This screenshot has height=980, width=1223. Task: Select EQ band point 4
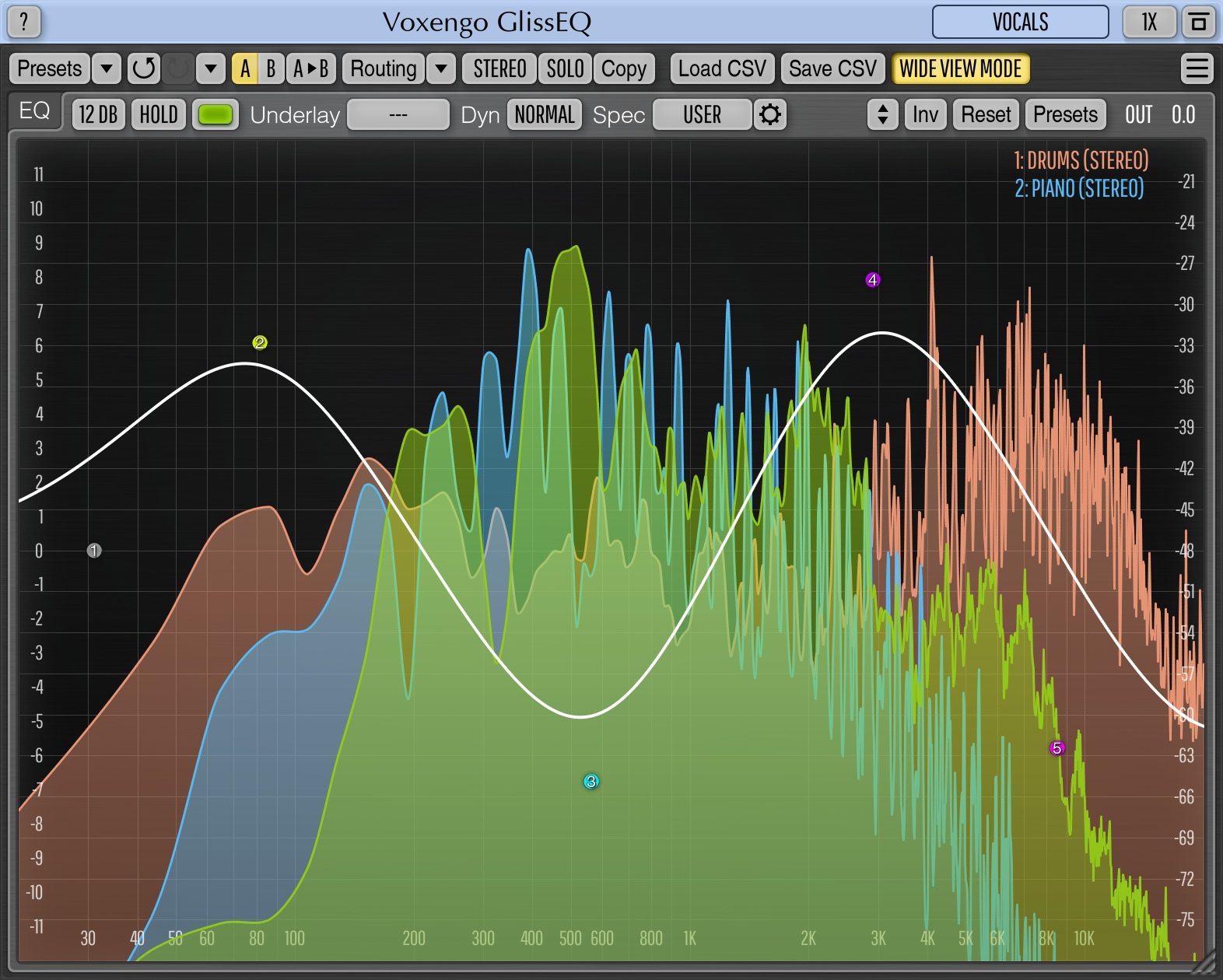point(873,280)
